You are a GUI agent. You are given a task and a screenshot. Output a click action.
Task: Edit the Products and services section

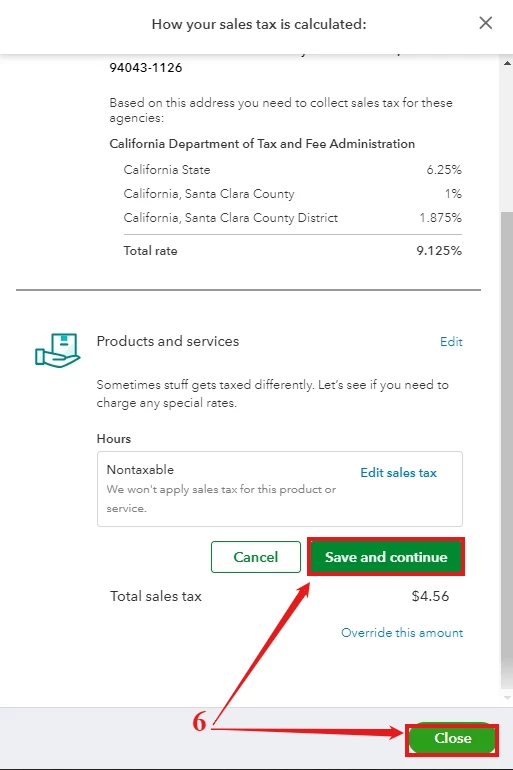[451, 342]
